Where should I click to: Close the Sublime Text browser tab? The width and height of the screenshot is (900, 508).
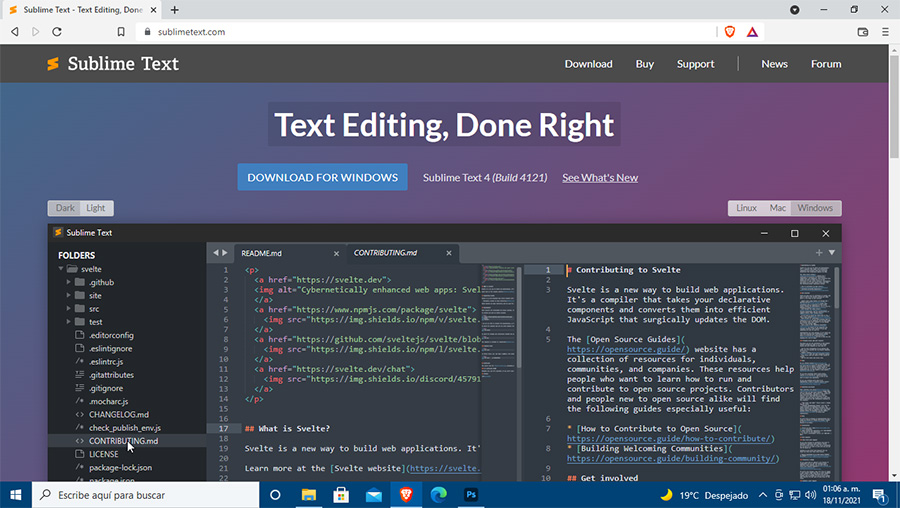click(153, 10)
